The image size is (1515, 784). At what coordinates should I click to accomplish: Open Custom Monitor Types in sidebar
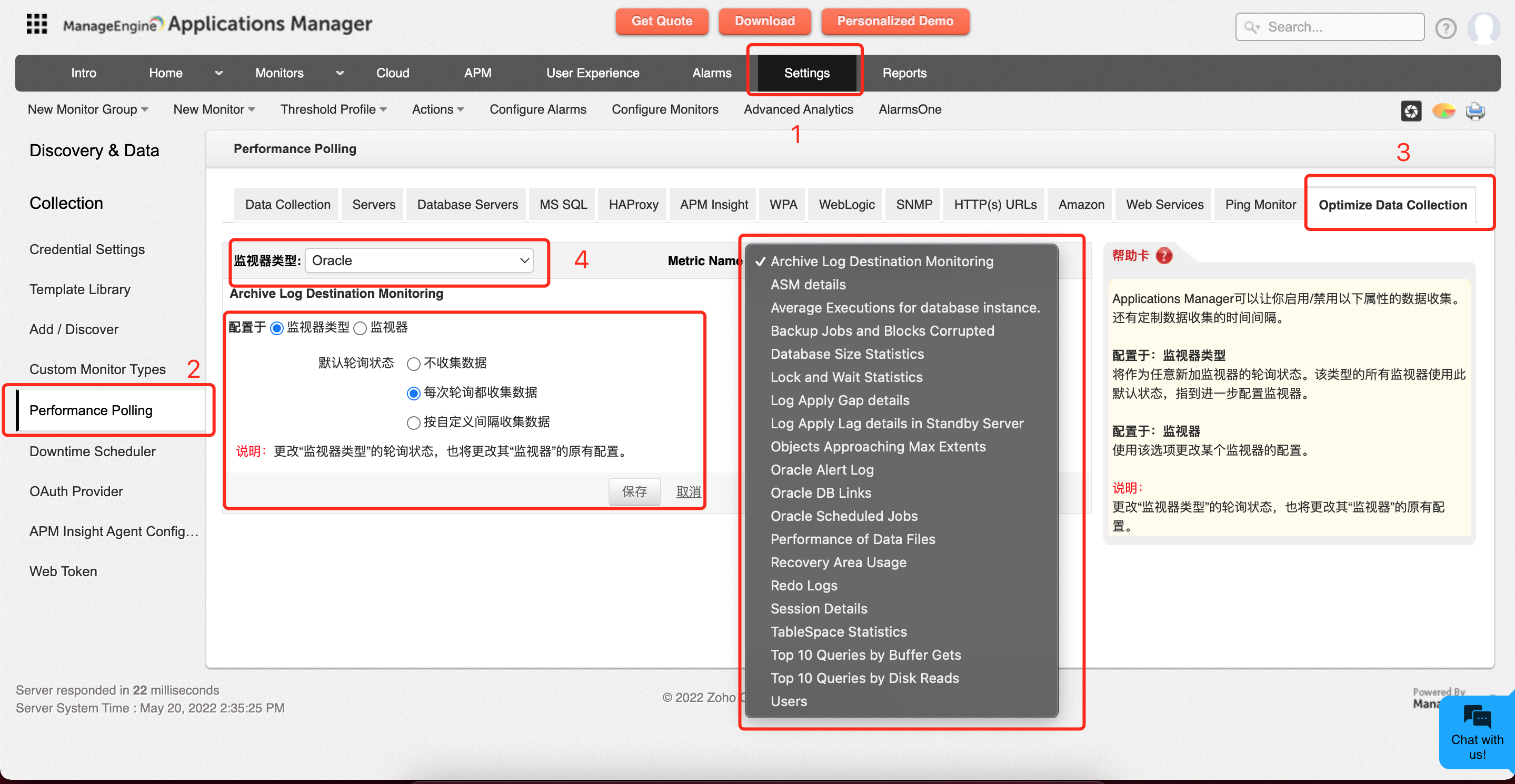(x=97, y=369)
